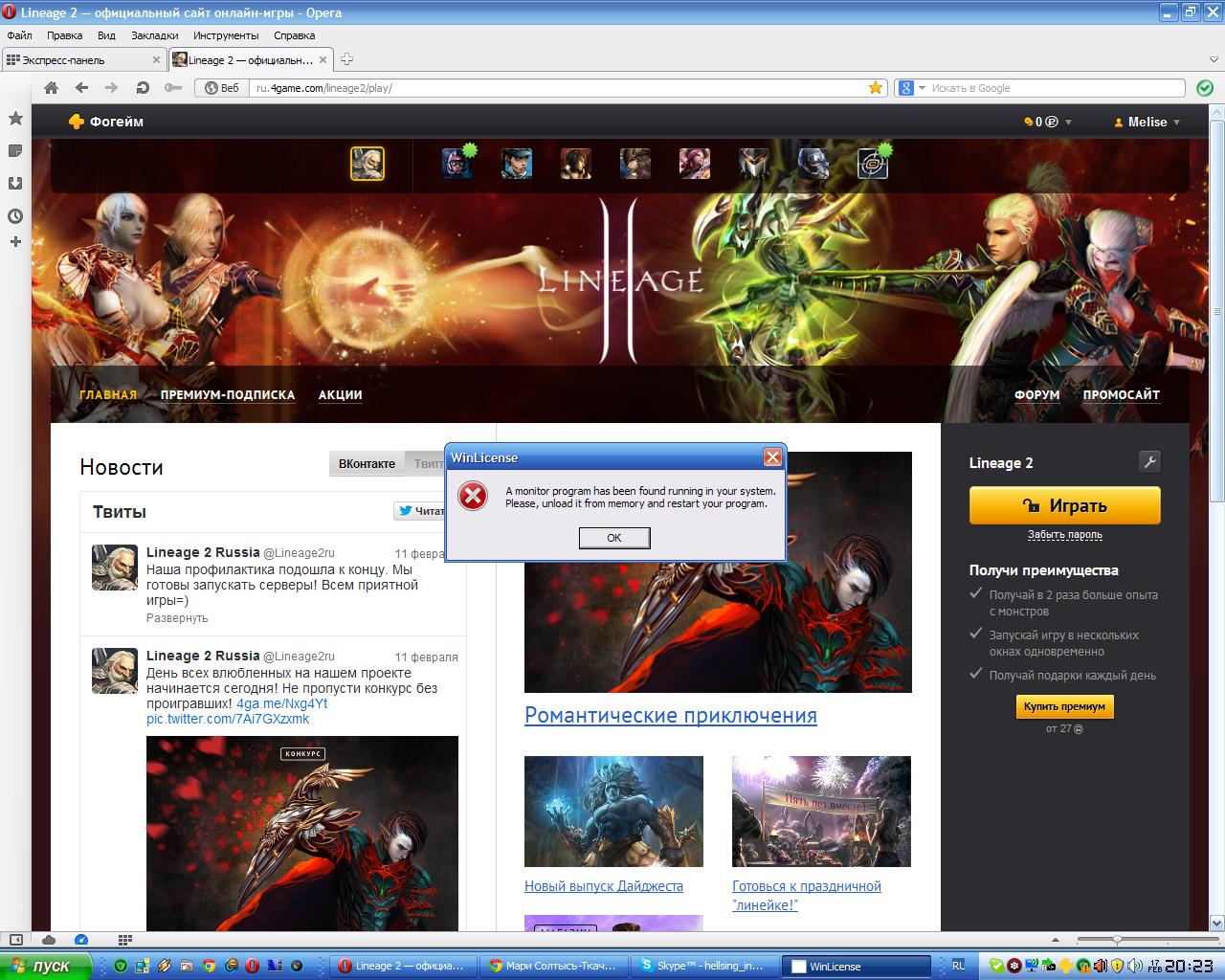The image size is (1225, 980).
Task: Open the Новый выпуск Дайджеста link
Action: tap(604, 886)
